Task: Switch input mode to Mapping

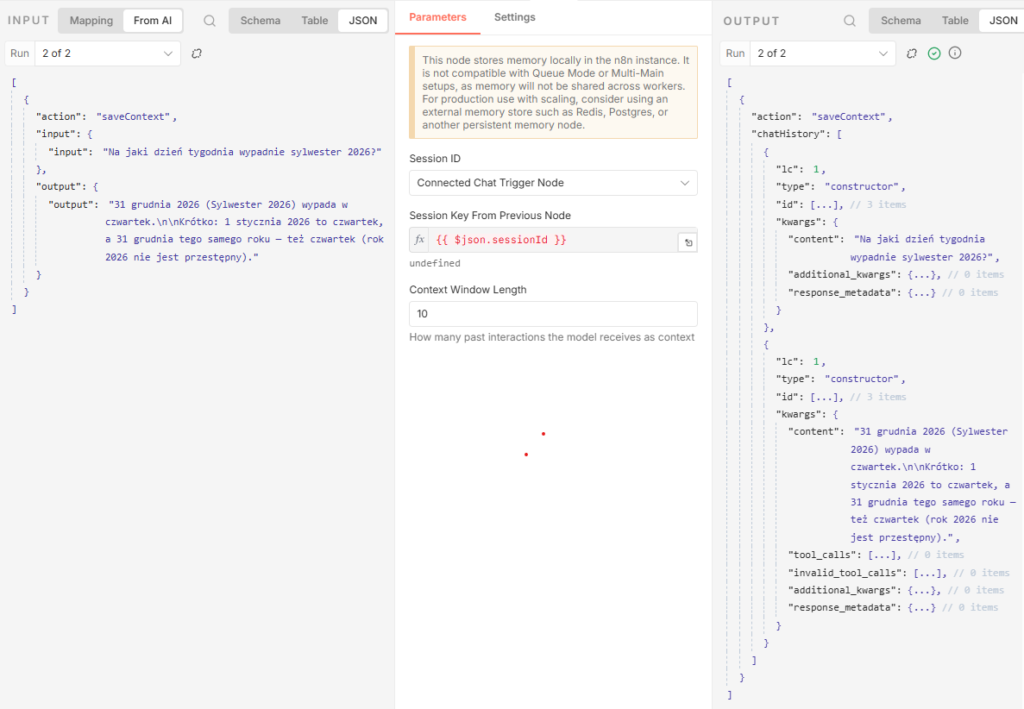Action: pyautogui.click(x=91, y=21)
